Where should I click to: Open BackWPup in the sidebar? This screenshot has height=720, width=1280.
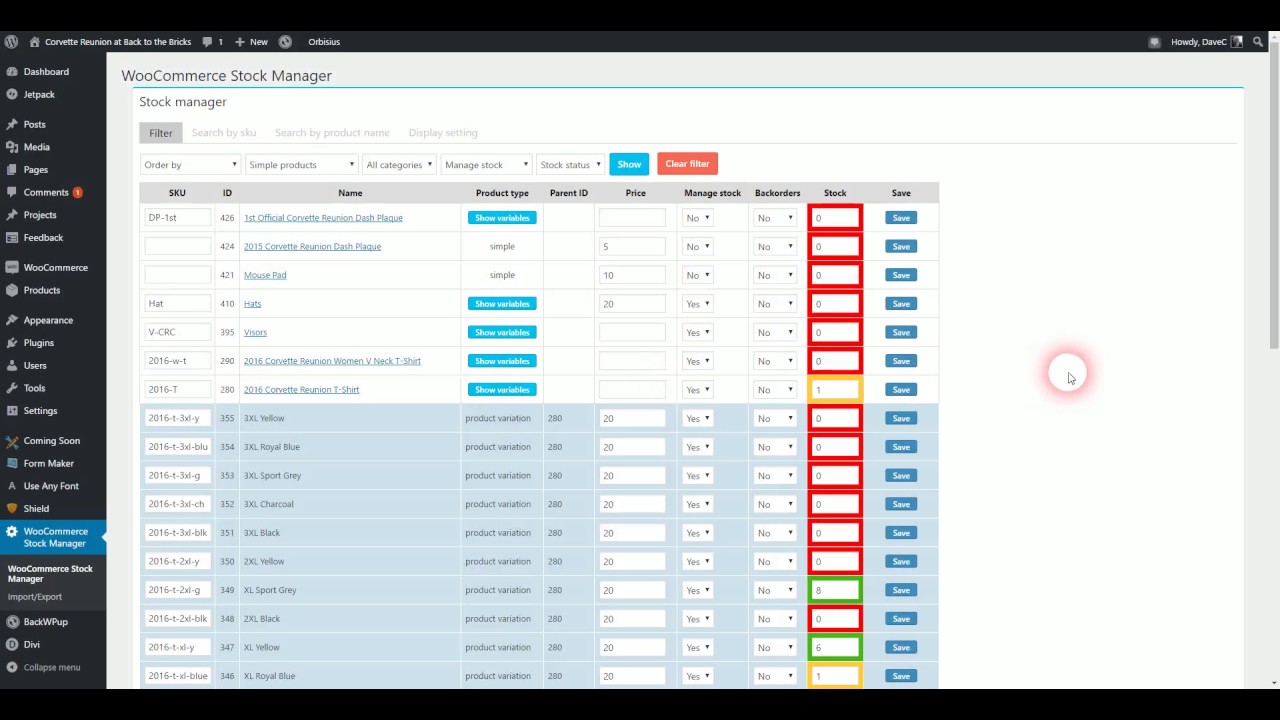coord(45,622)
